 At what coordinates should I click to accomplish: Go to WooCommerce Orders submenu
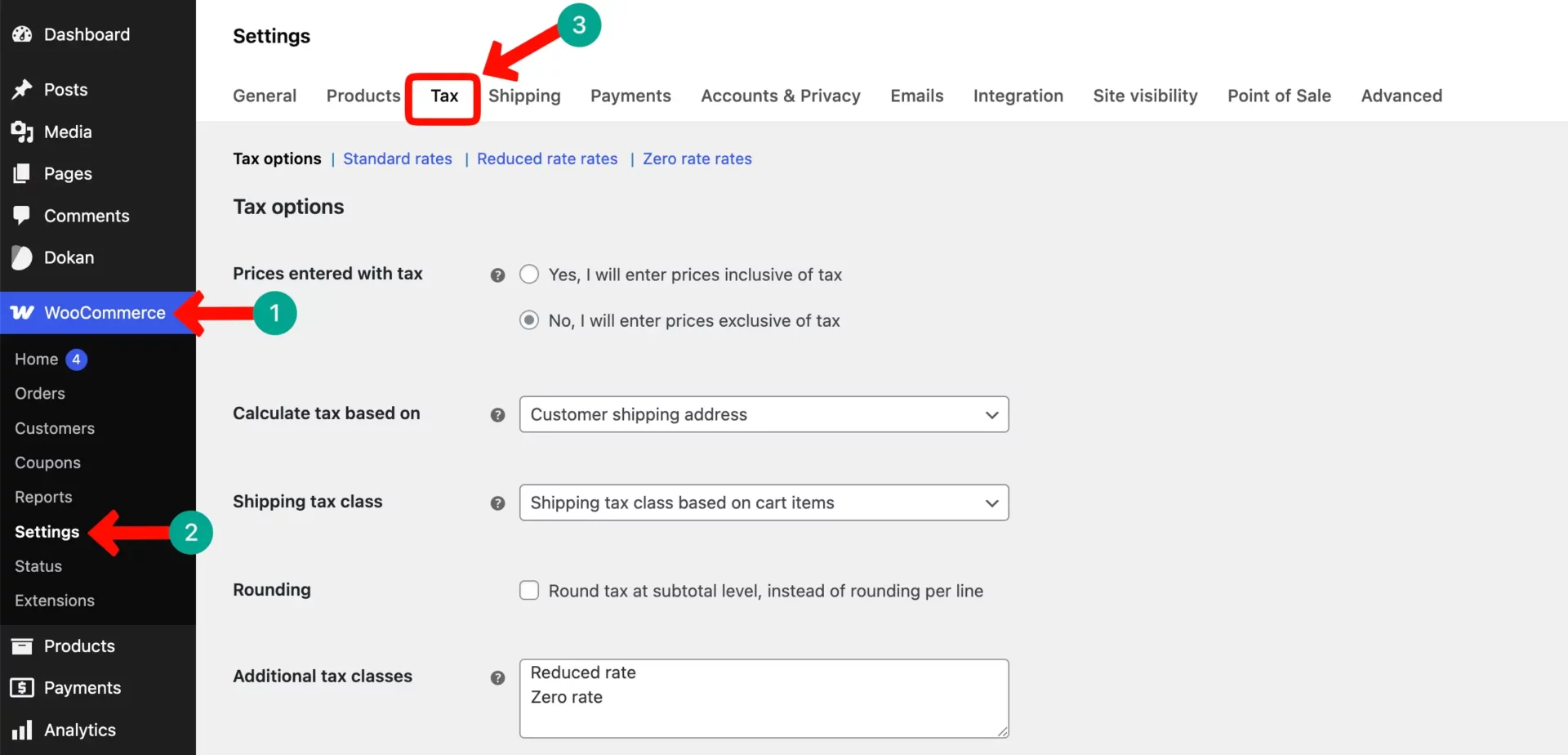point(40,394)
